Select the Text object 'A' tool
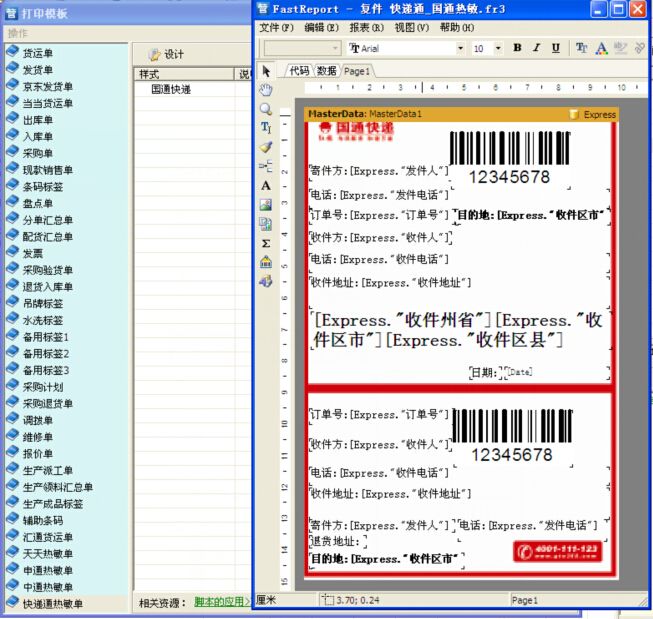 [x=266, y=186]
